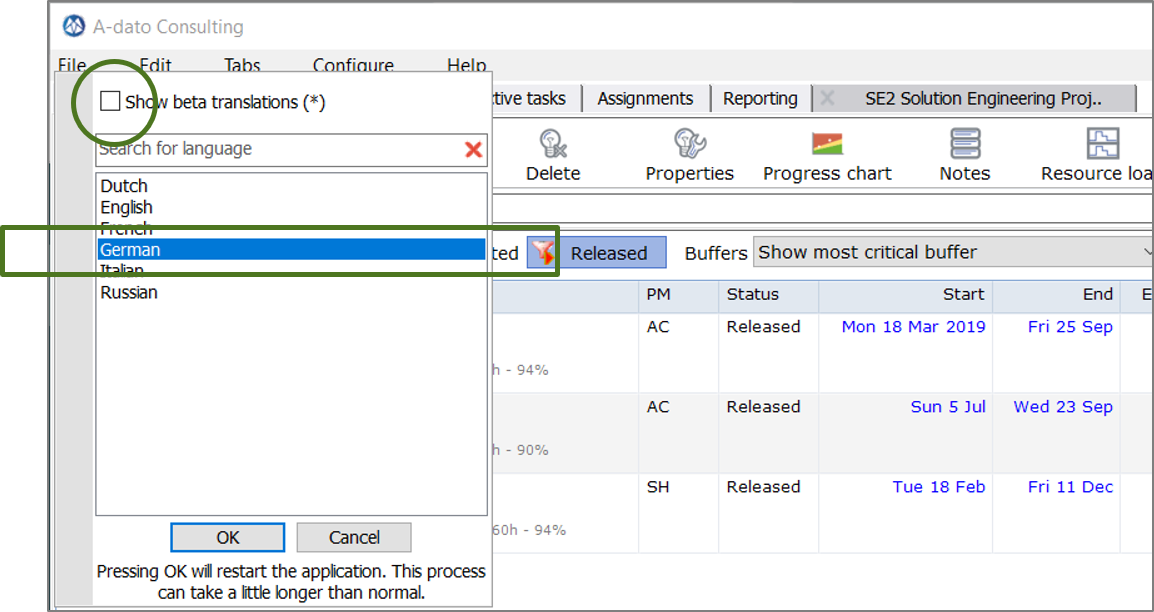Image resolution: width=1154 pixels, height=612 pixels.
Task: Click the filter funnel icon
Action: coord(542,253)
